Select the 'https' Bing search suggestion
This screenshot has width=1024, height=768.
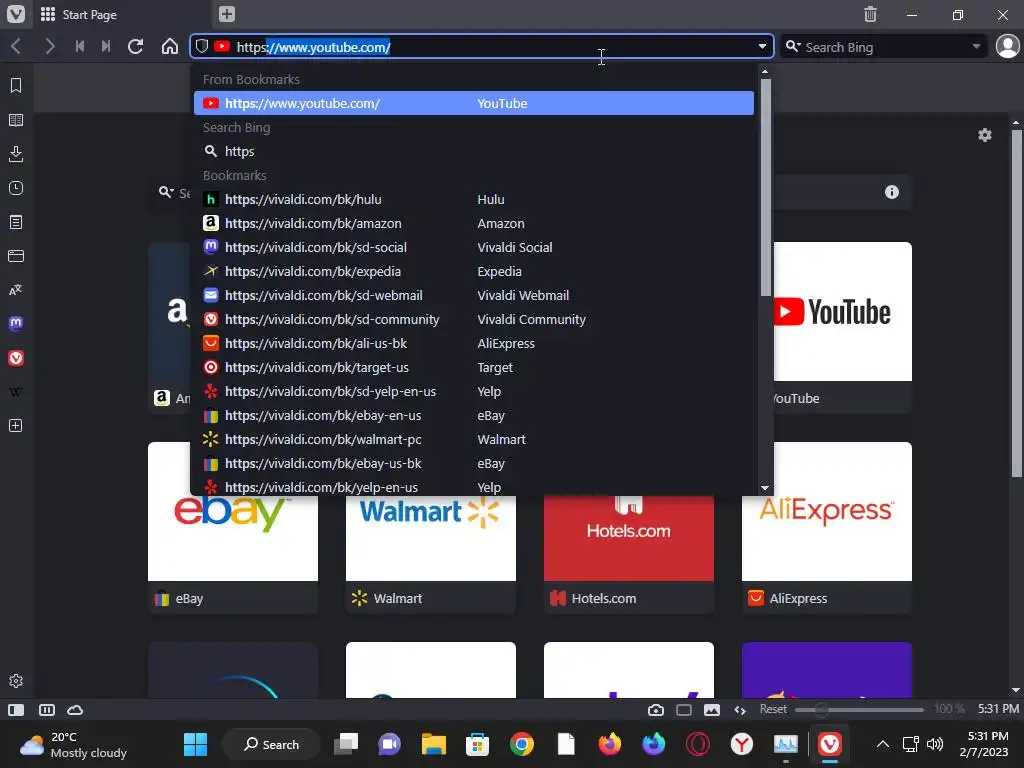(473, 152)
